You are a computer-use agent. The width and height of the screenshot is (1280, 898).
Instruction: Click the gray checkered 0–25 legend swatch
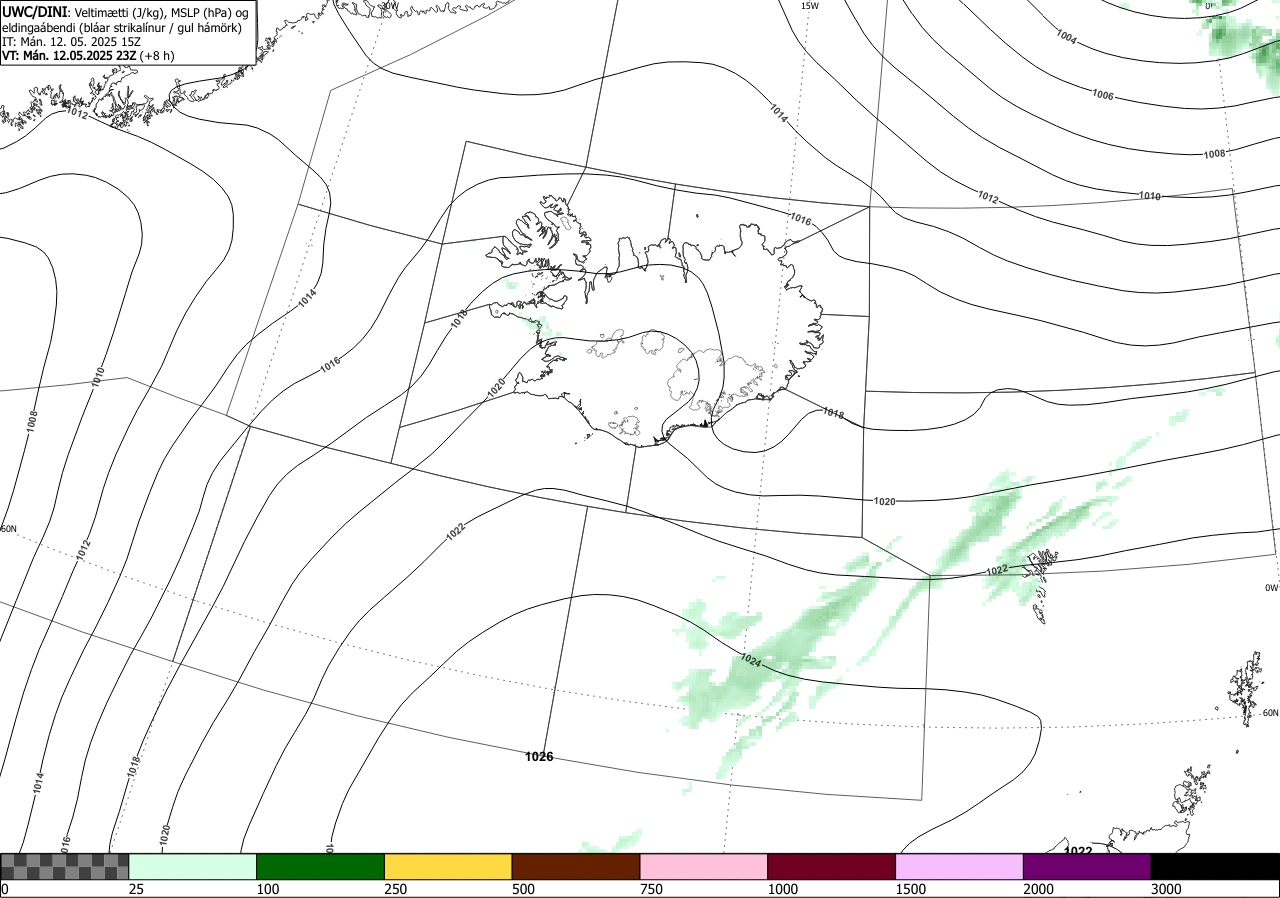point(65,866)
